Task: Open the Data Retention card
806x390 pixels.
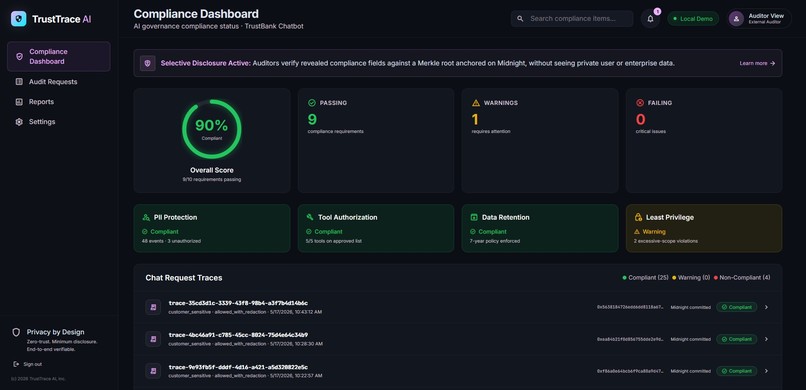Action: [x=540, y=229]
